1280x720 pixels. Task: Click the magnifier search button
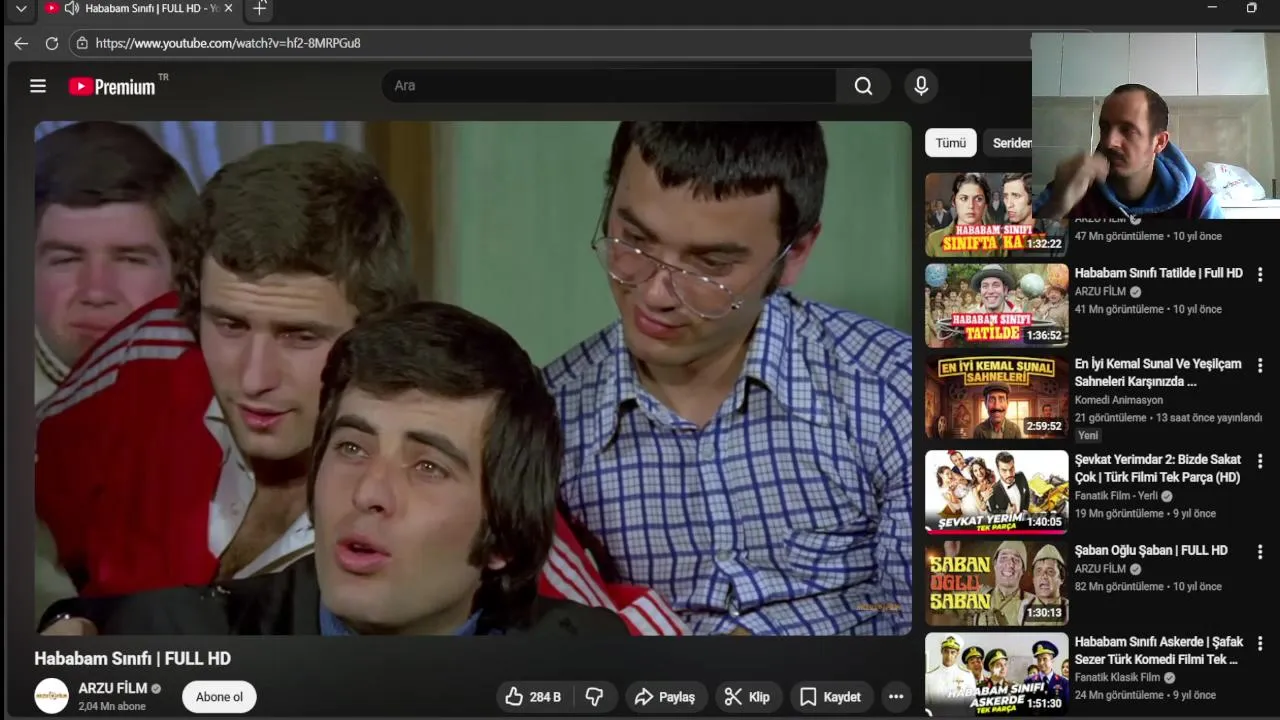[863, 86]
